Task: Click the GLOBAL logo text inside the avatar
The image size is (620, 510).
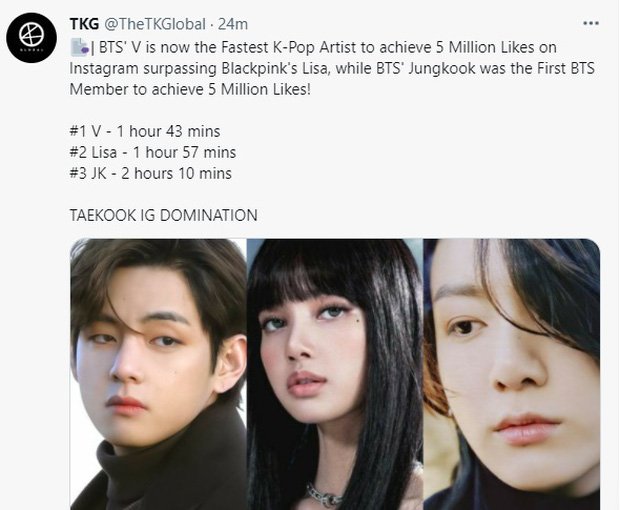Action: pyautogui.click(x=31, y=51)
